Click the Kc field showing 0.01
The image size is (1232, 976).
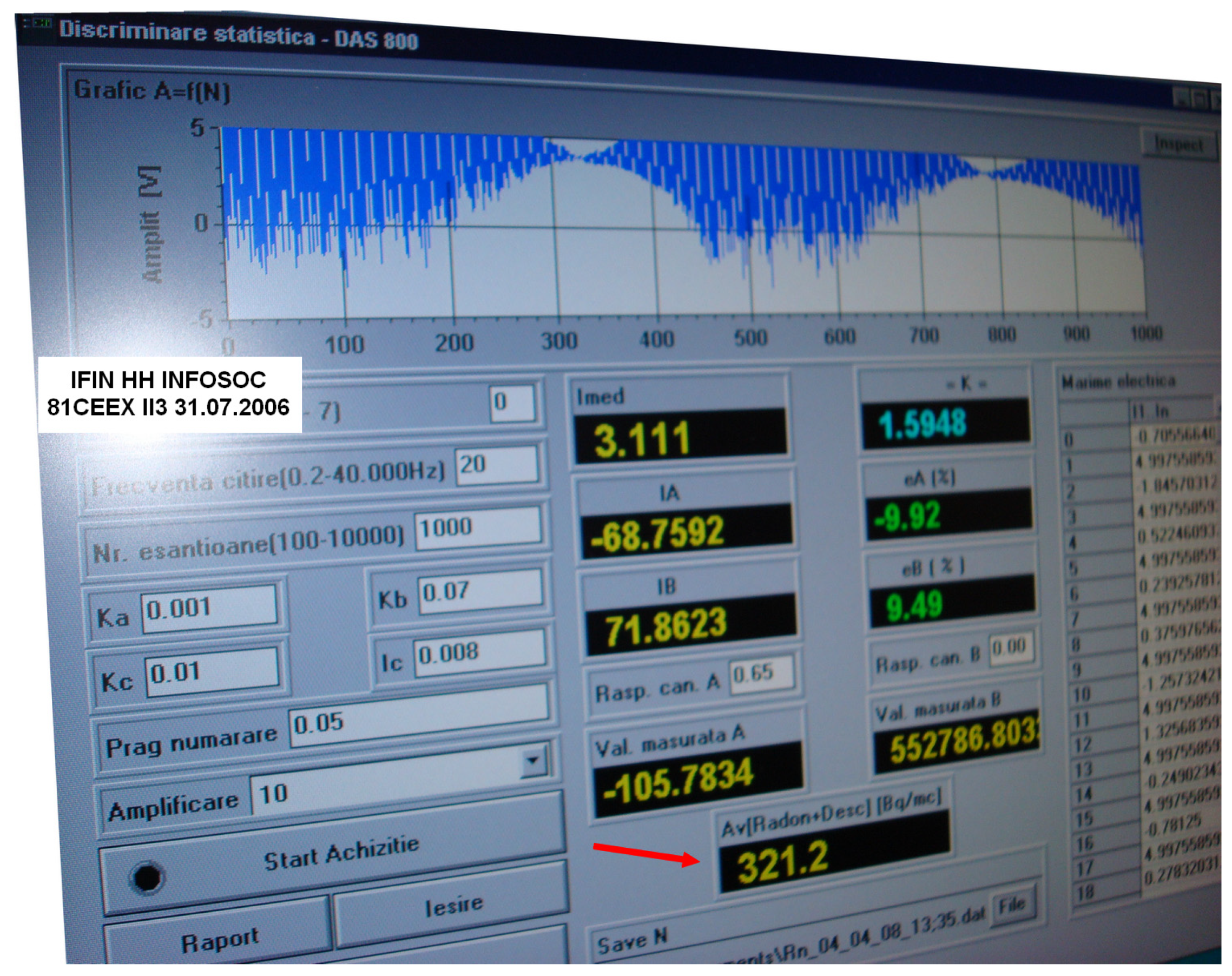(212, 671)
